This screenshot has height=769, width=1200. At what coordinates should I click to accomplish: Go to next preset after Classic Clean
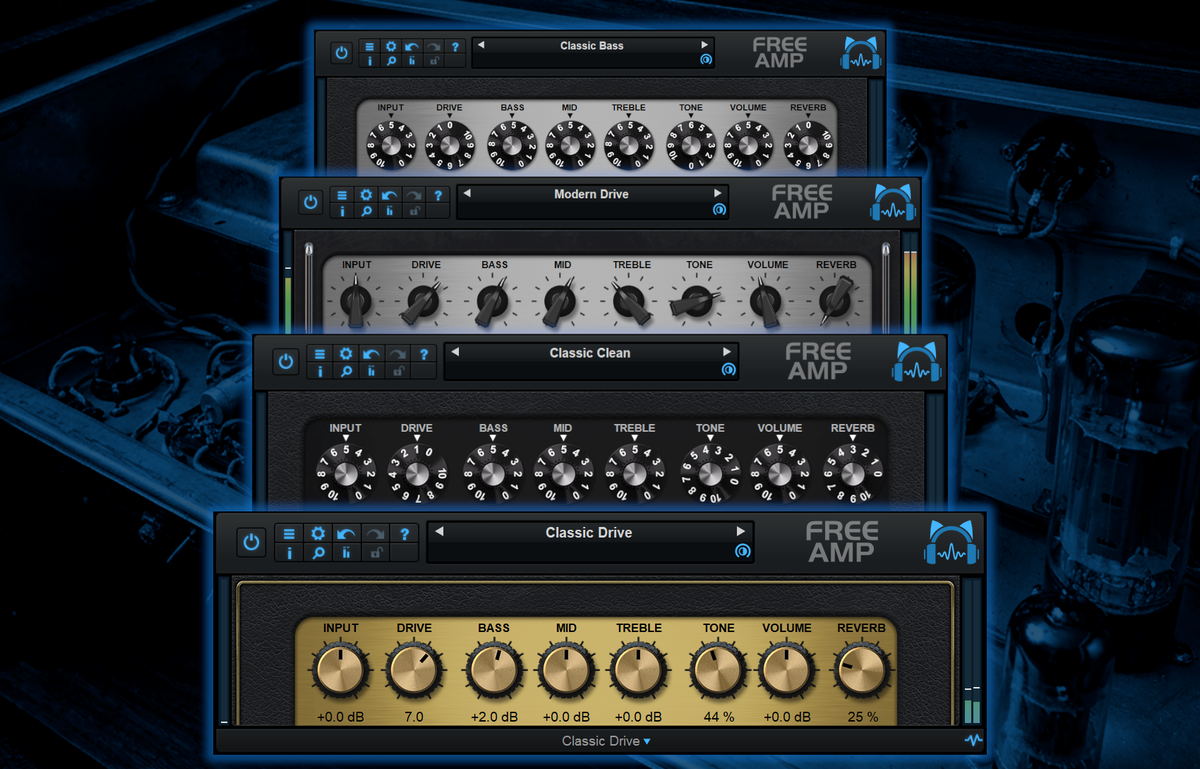tap(727, 353)
